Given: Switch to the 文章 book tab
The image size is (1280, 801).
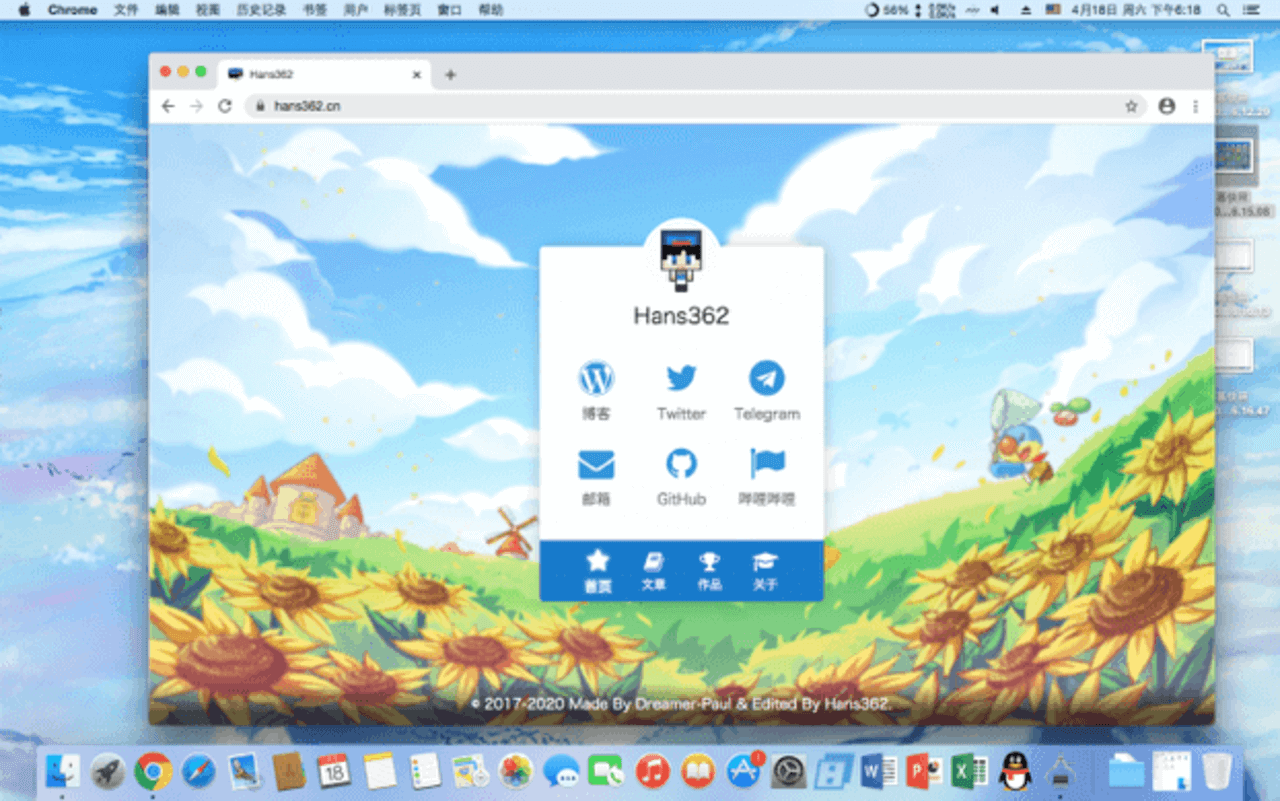Looking at the screenshot, I should click(x=653, y=571).
